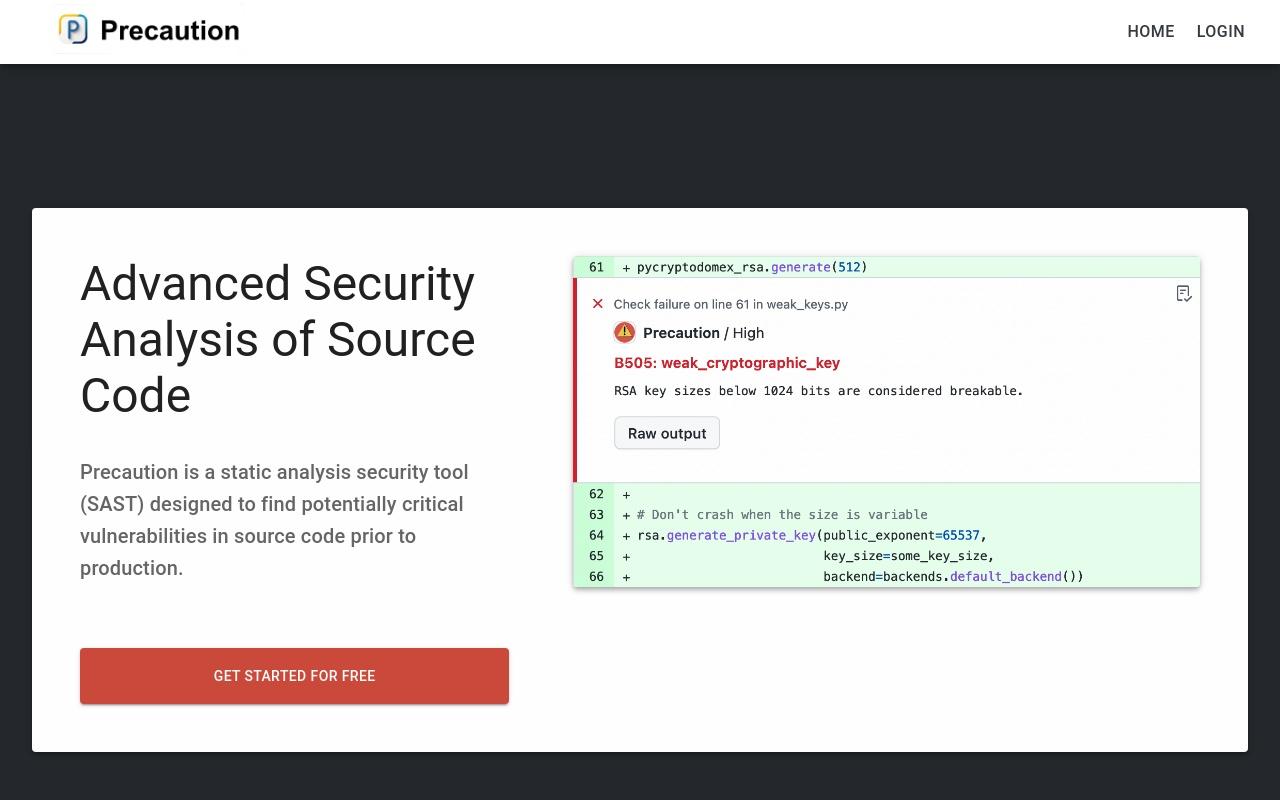This screenshot has height=800, width=1280.
Task: Open the HOME navigation item
Action: pos(1151,31)
